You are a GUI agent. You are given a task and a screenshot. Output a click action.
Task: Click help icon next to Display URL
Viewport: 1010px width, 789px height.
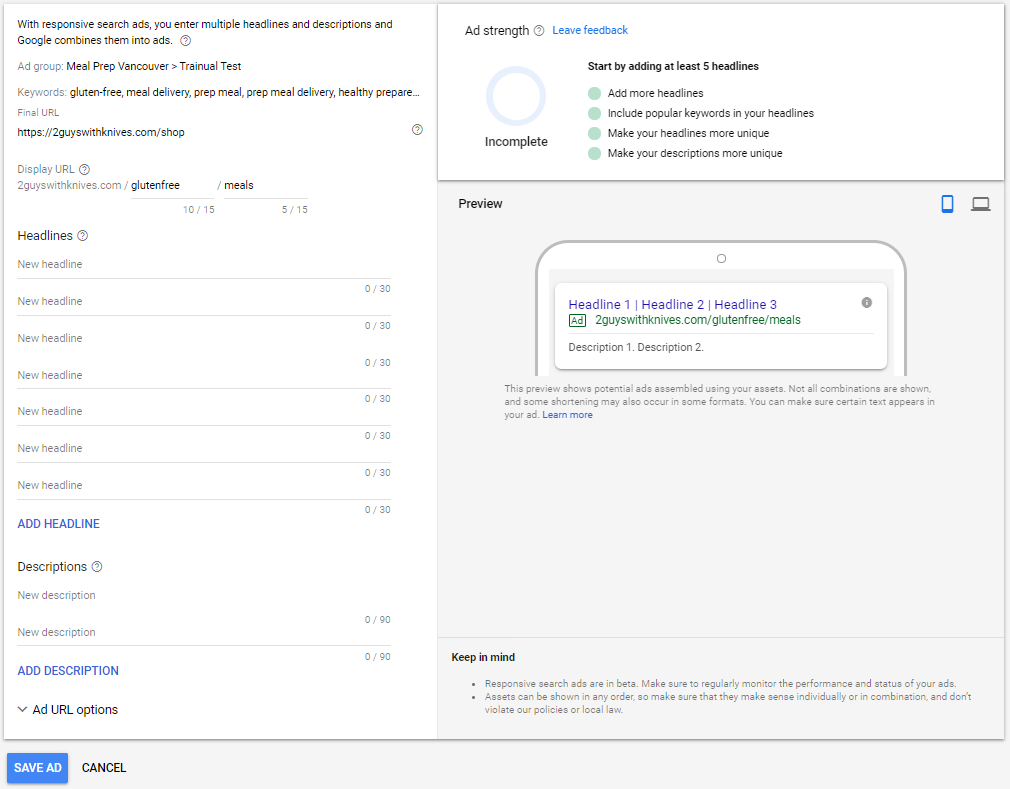pyautogui.click(x=85, y=170)
